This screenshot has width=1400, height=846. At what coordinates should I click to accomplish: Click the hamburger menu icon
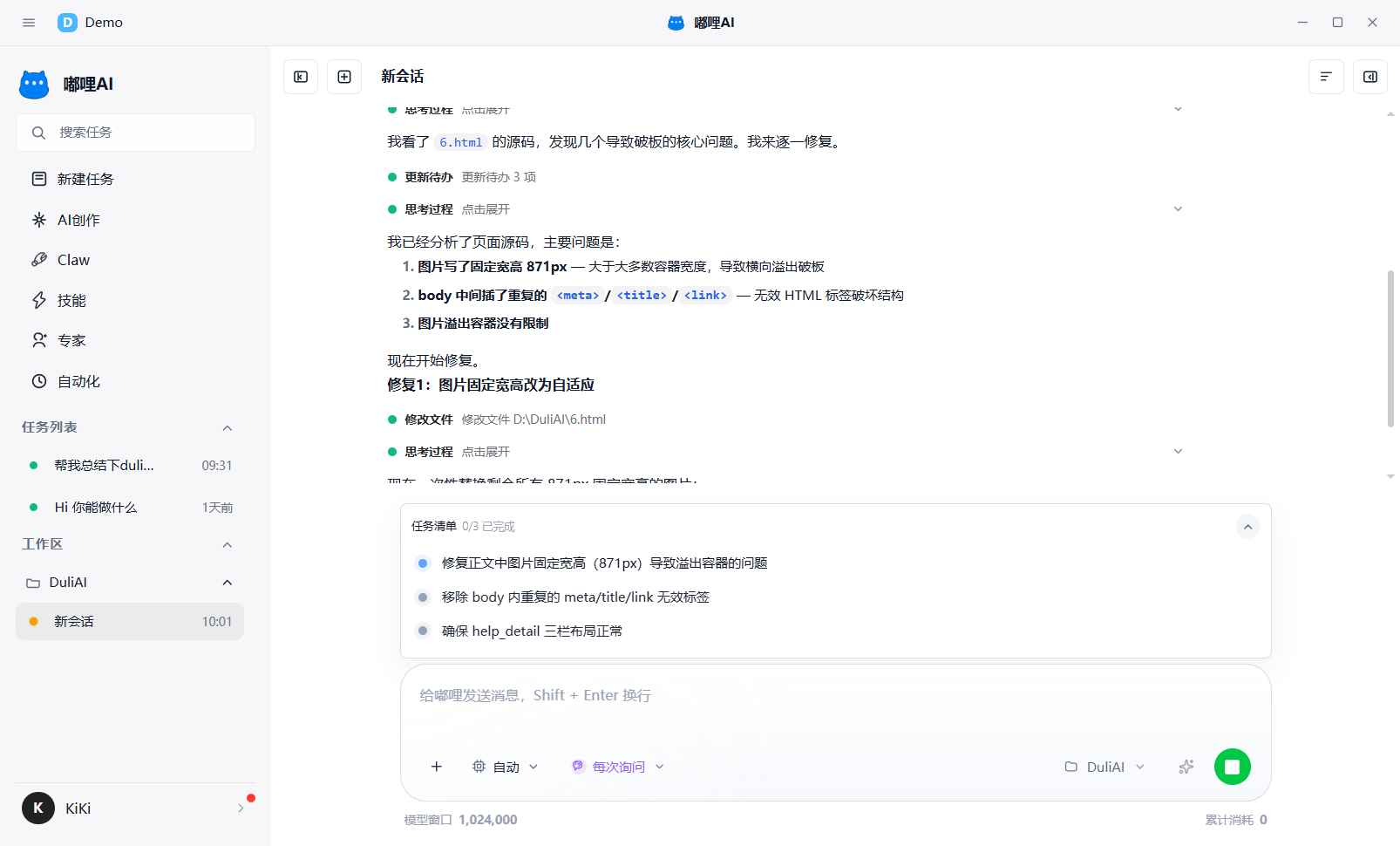(x=29, y=23)
